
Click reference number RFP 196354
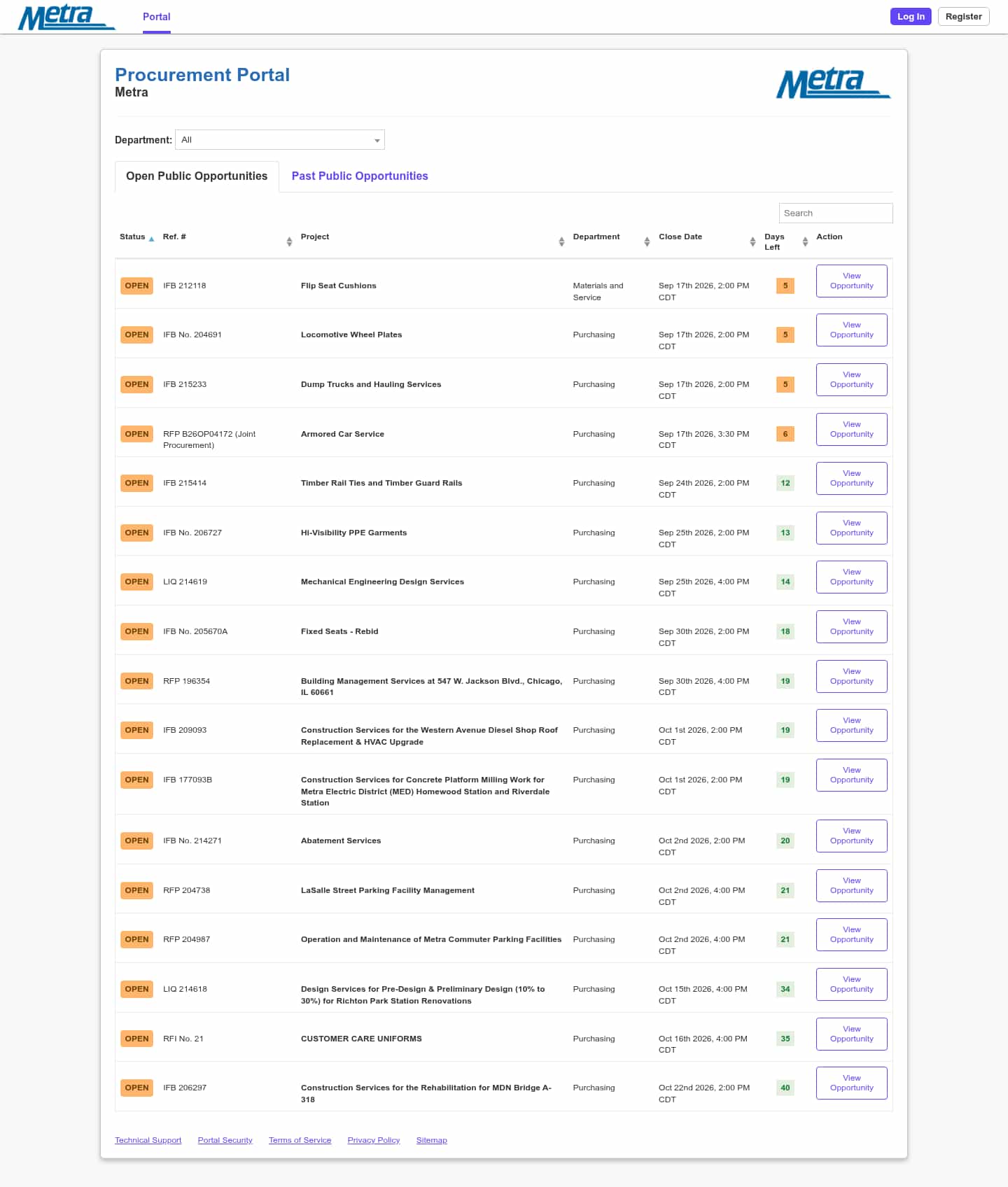(x=186, y=681)
